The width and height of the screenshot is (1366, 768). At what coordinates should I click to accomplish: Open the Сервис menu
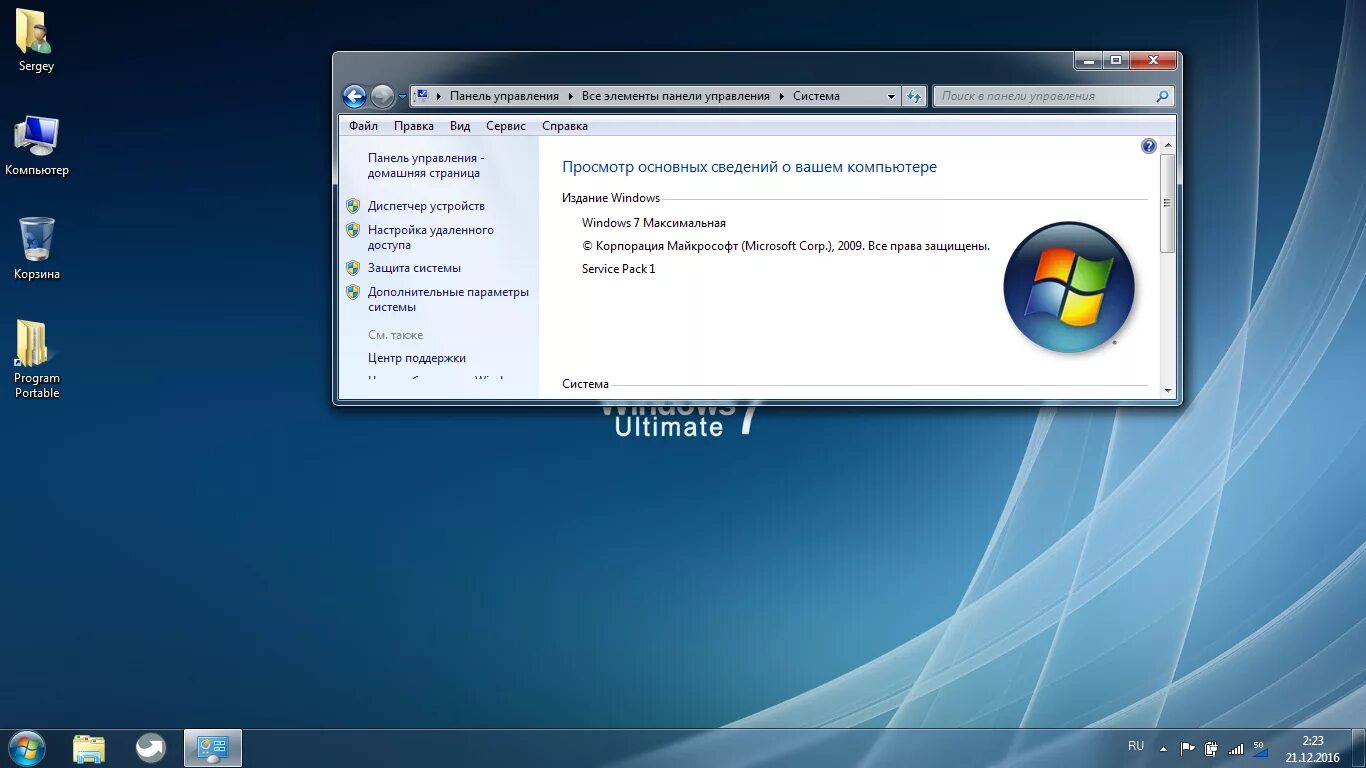coord(506,126)
